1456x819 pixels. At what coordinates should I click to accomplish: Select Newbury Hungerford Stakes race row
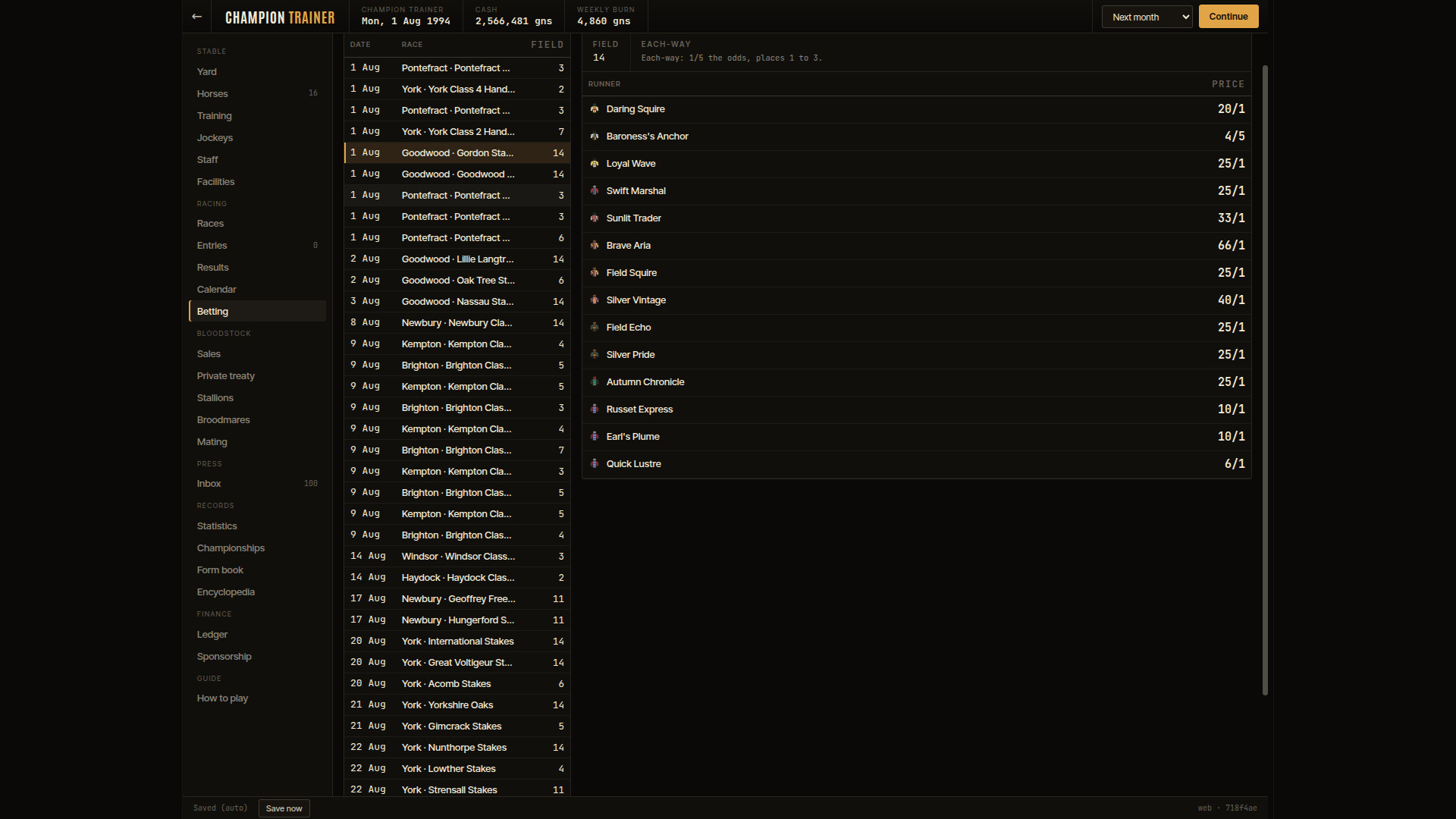pos(457,620)
